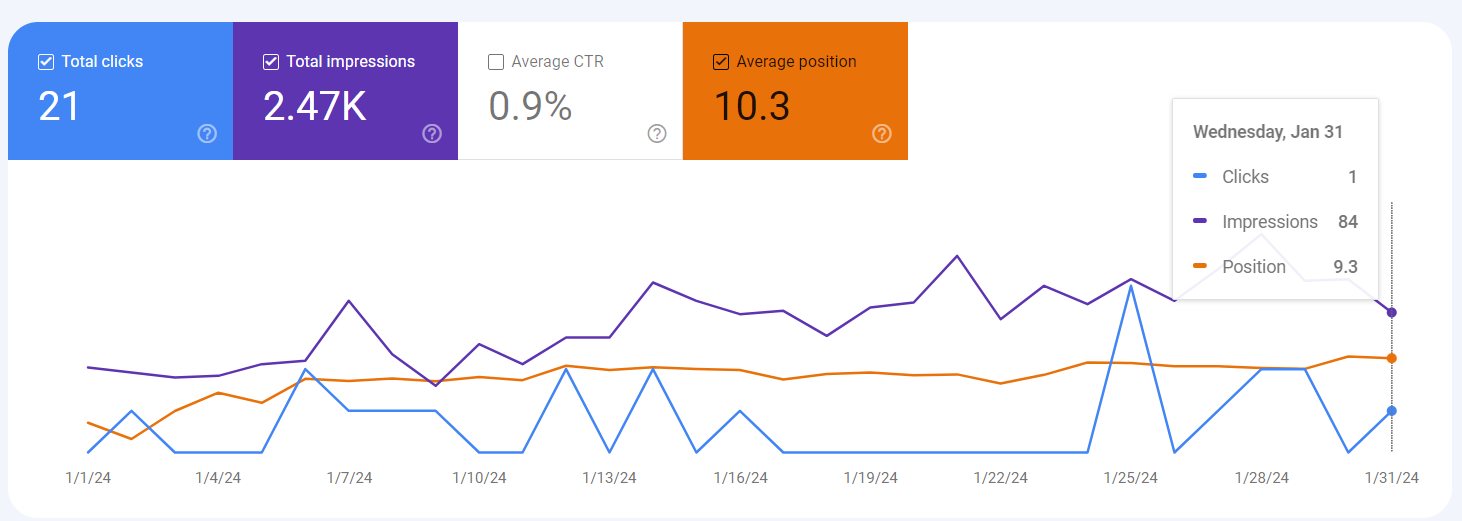Image resolution: width=1462 pixels, height=521 pixels.
Task: Uncheck the Average position checkbox
Action: coord(721,62)
